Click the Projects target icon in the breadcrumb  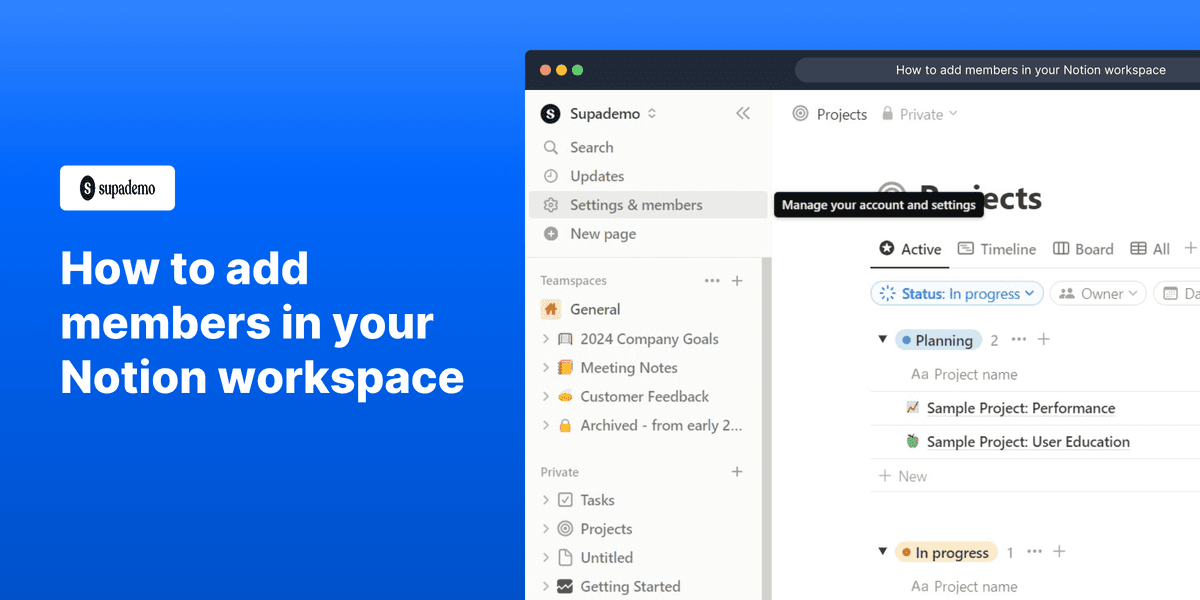click(800, 114)
